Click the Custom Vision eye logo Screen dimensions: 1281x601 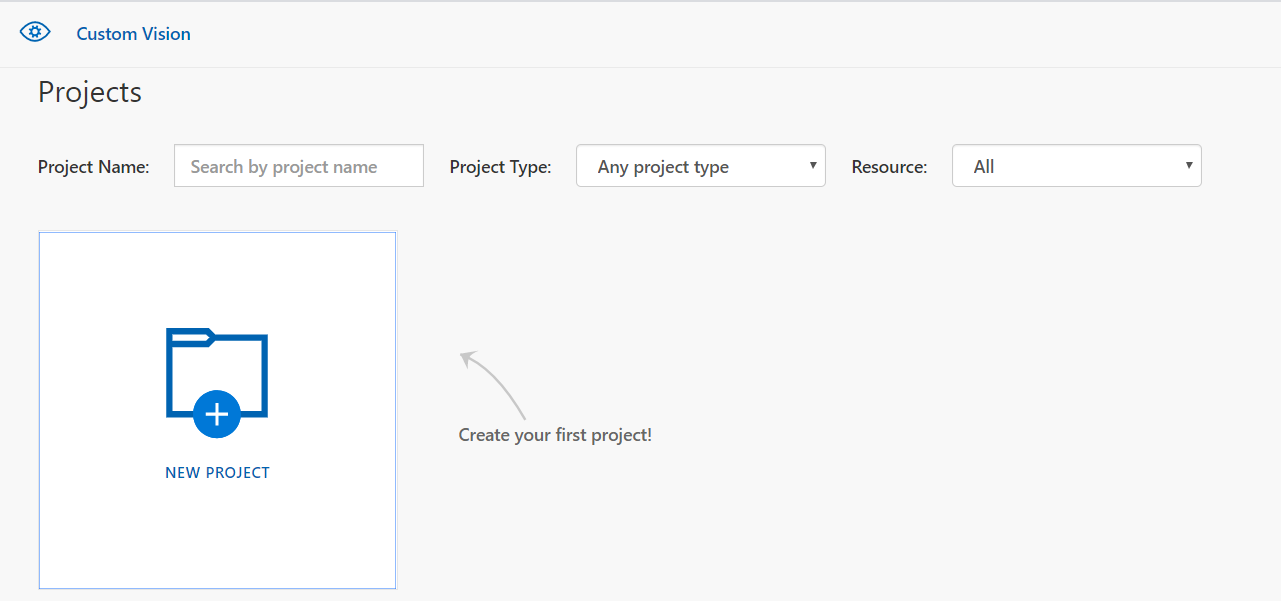(35, 32)
